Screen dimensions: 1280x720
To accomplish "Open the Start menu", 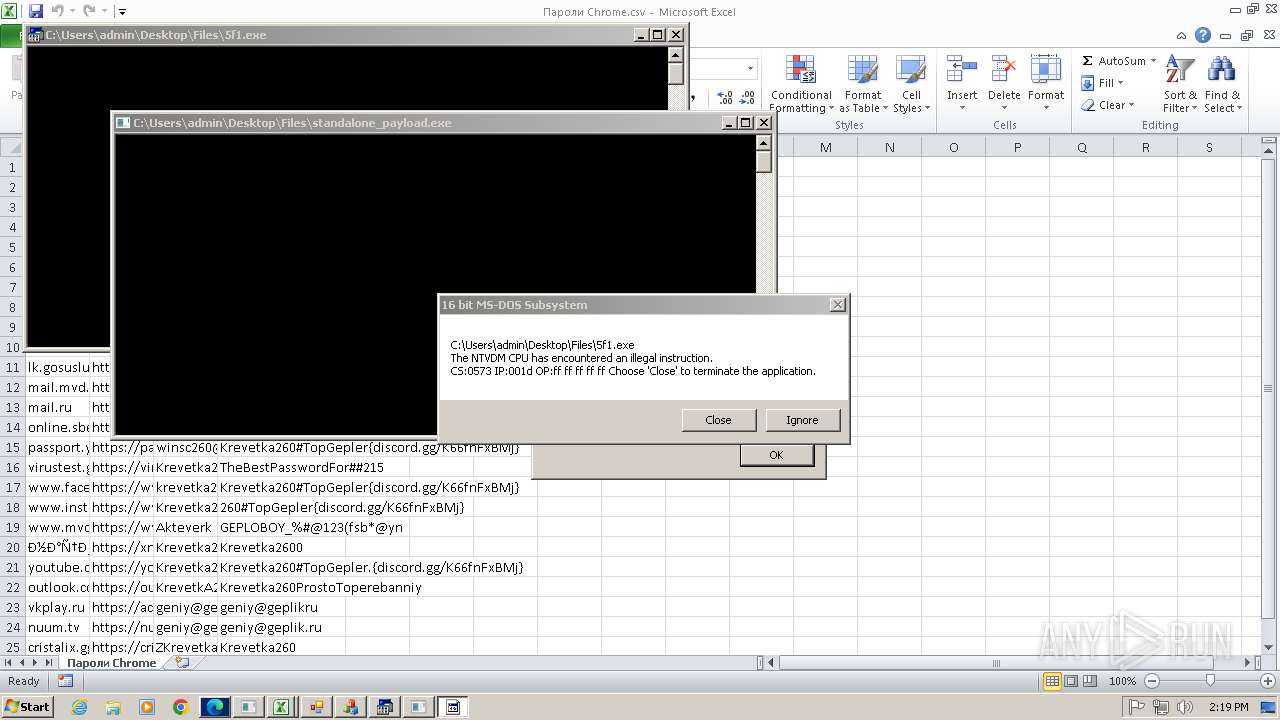I will point(27,707).
